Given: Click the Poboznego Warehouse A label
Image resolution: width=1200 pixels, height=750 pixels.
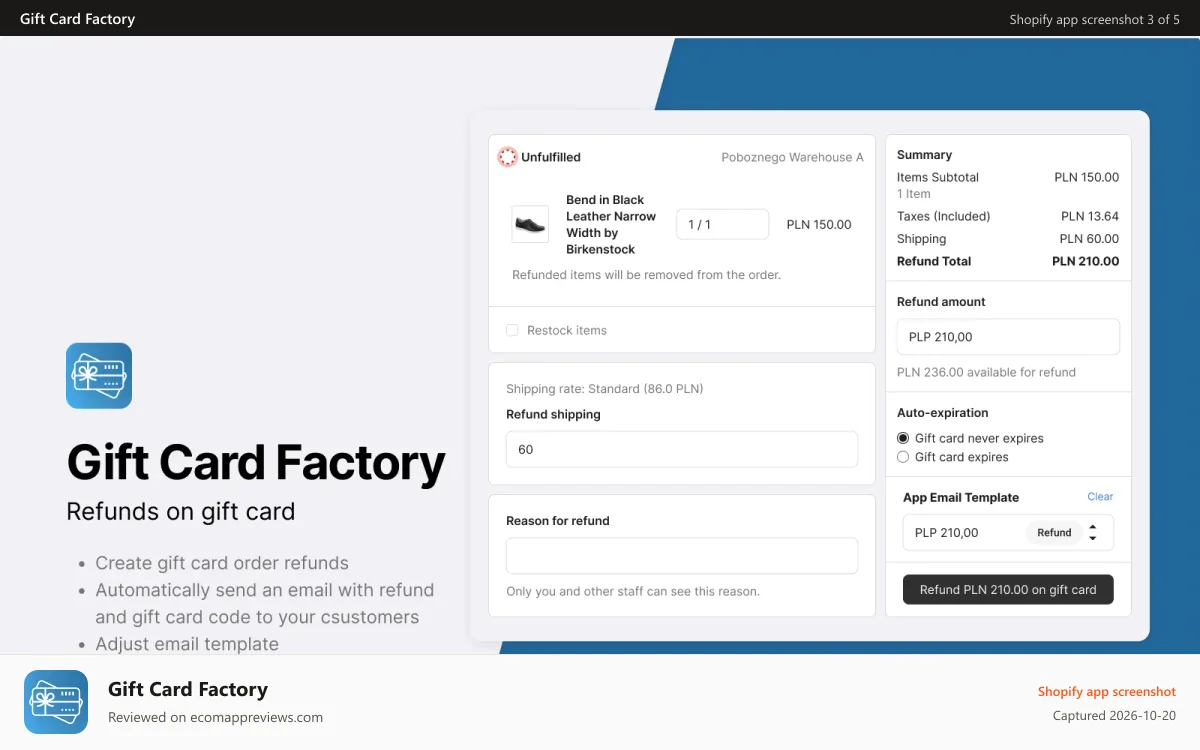Looking at the screenshot, I should [x=792, y=157].
